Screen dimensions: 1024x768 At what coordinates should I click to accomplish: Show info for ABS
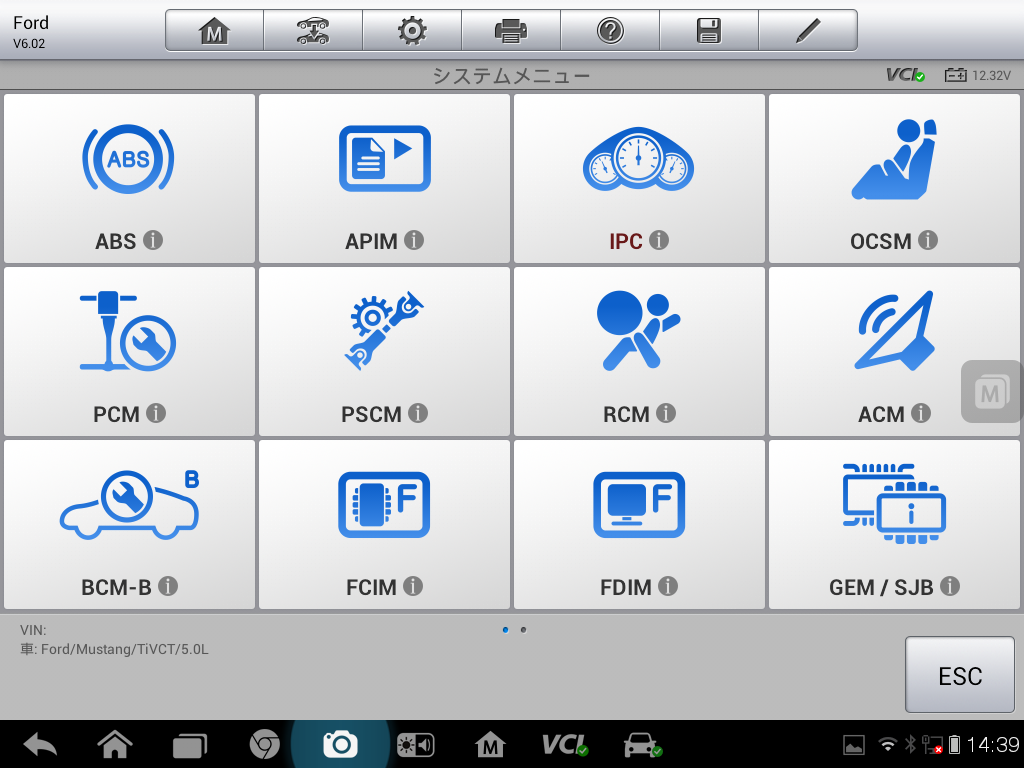[x=153, y=240]
